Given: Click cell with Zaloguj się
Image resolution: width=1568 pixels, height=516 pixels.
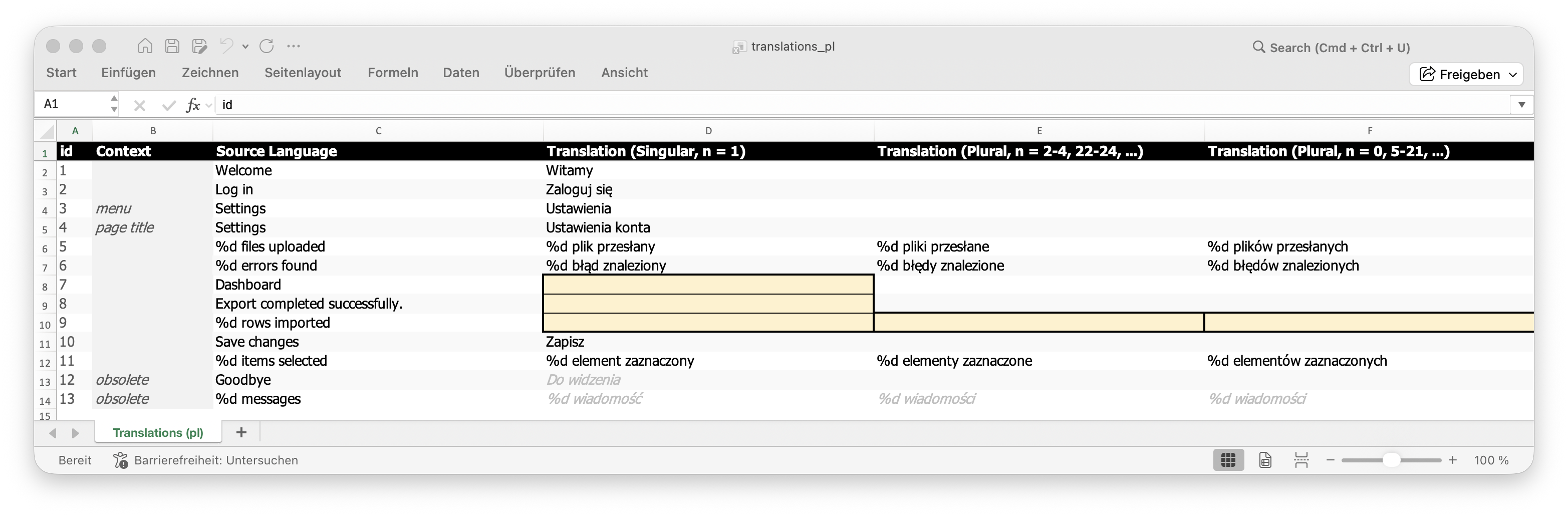Looking at the screenshot, I should (x=708, y=189).
